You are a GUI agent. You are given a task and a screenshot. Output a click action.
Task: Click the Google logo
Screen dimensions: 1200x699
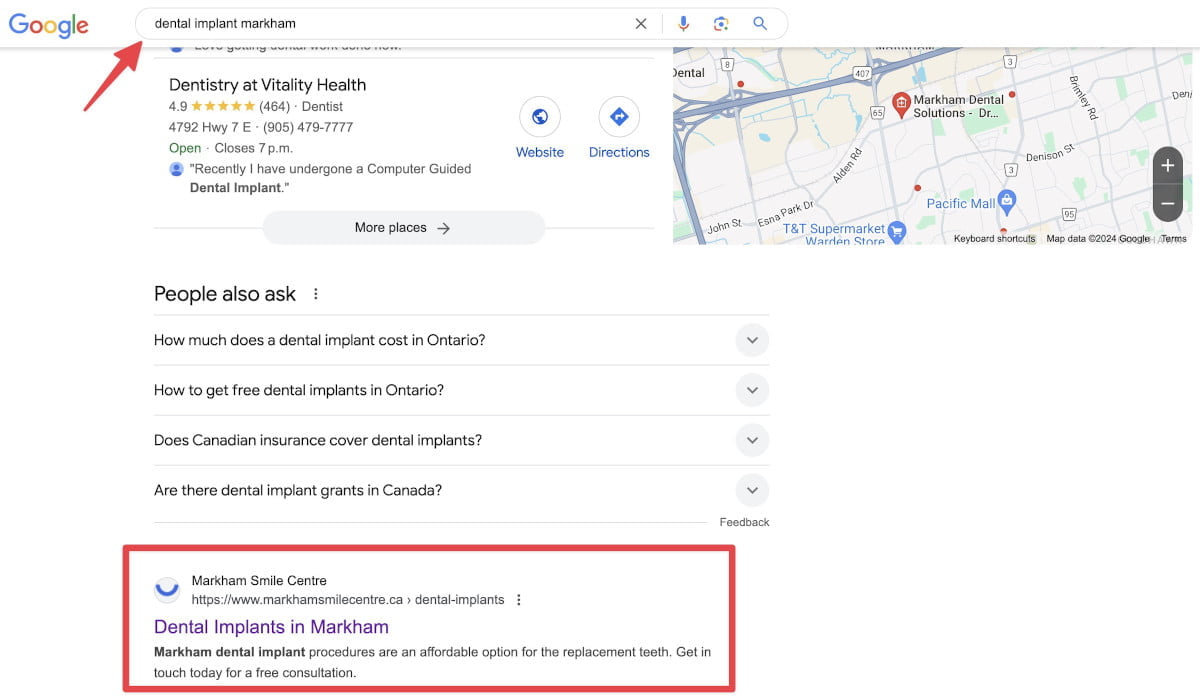click(x=49, y=24)
